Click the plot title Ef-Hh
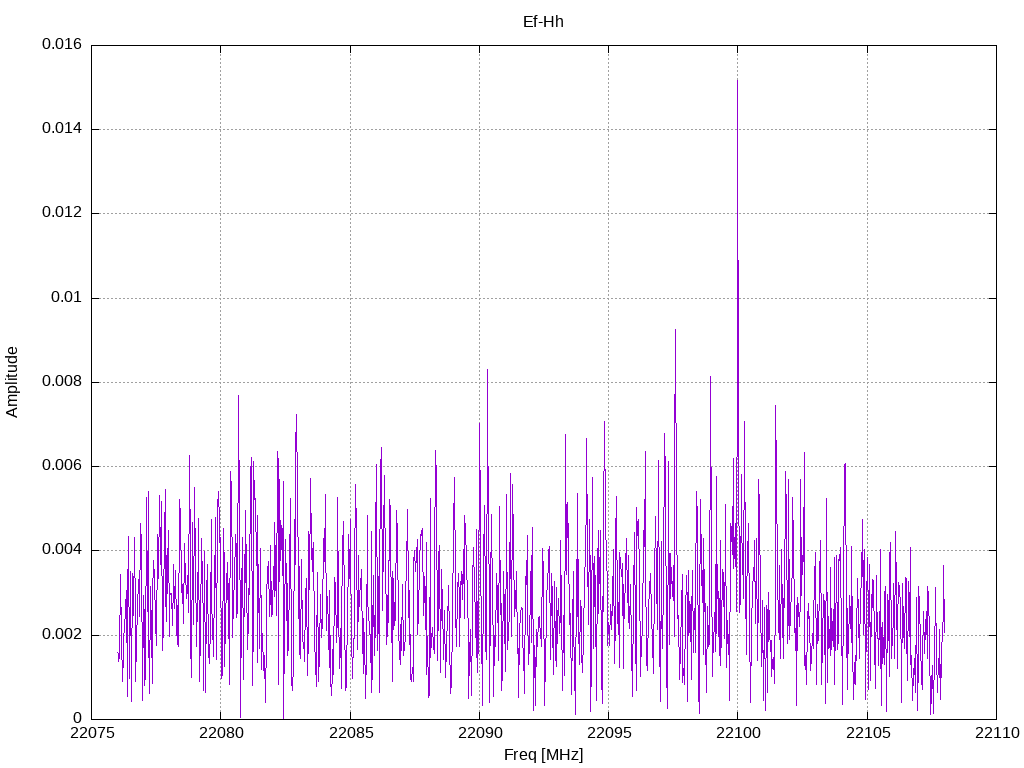This screenshot has width=1024, height=768. pos(543,21)
